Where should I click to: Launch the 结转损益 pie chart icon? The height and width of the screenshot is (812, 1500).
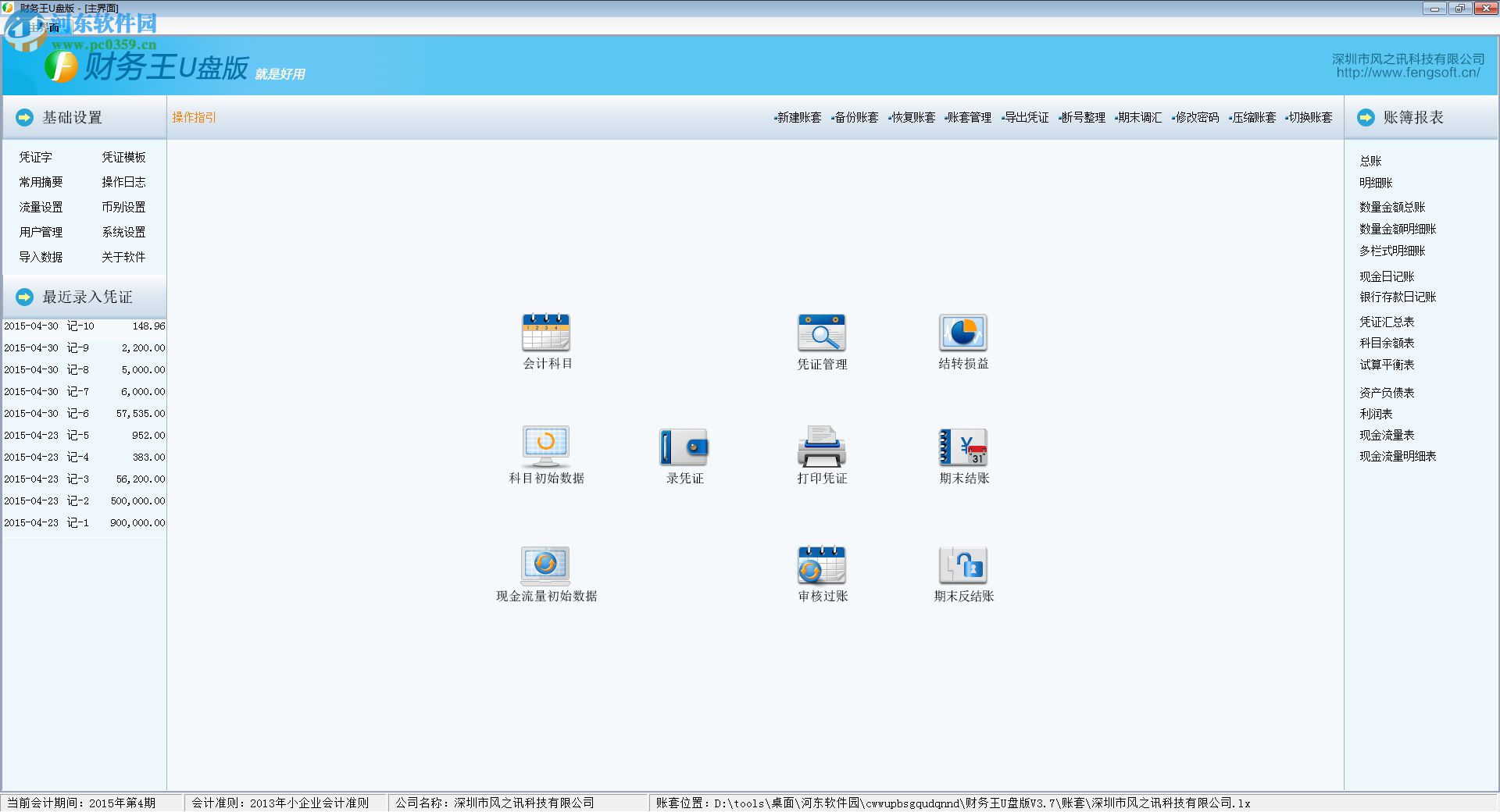click(x=963, y=333)
